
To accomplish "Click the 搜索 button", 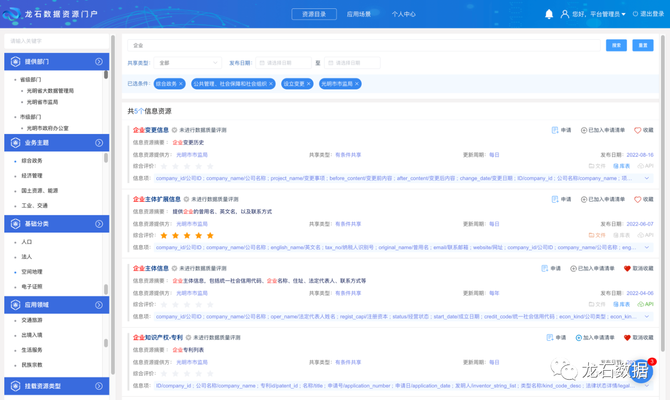I will (x=616, y=45).
